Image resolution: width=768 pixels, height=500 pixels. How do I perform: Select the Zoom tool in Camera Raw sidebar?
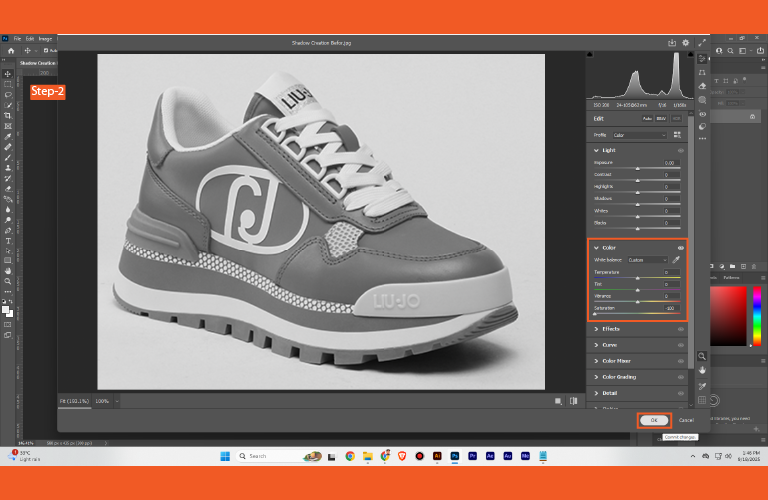pyautogui.click(x=702, y=356)
